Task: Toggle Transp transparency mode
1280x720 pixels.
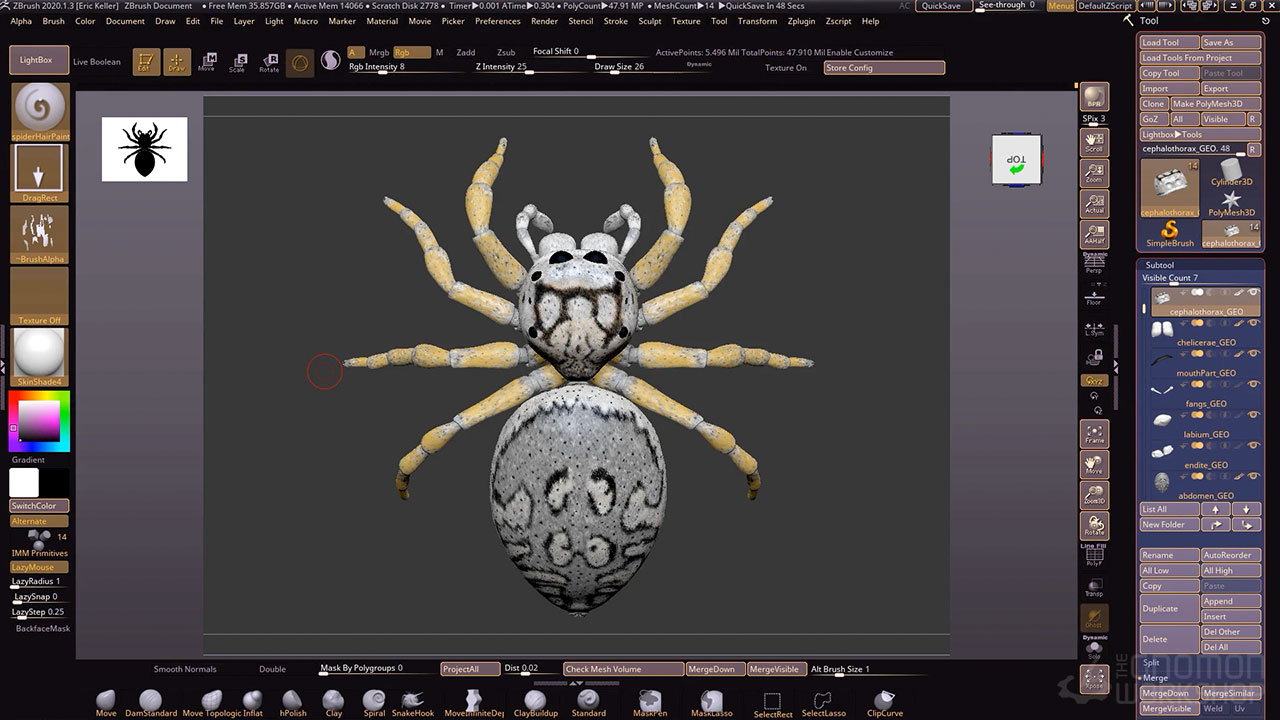Action: point(1095,587)
